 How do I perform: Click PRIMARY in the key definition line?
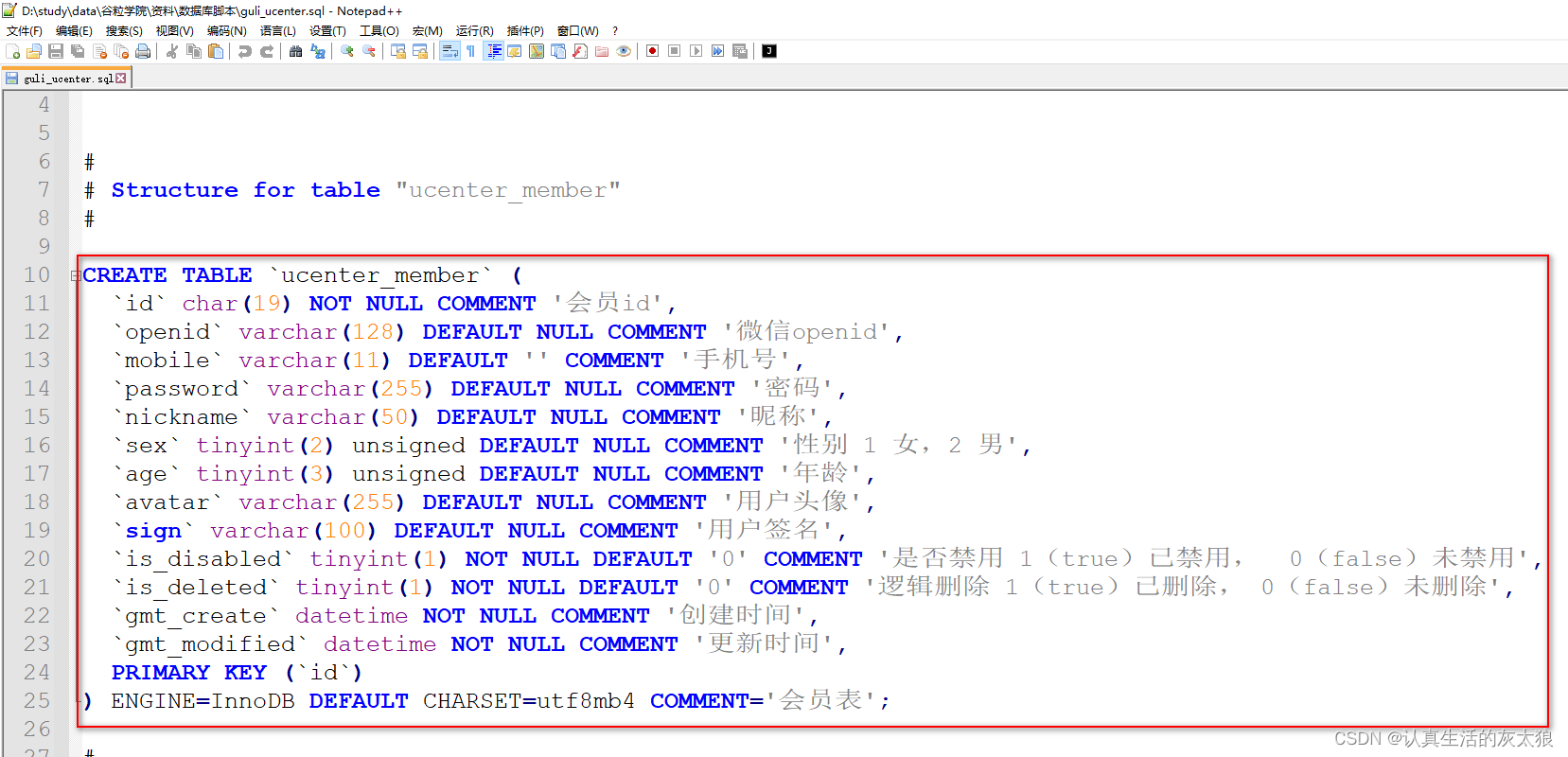coord(161,673)
